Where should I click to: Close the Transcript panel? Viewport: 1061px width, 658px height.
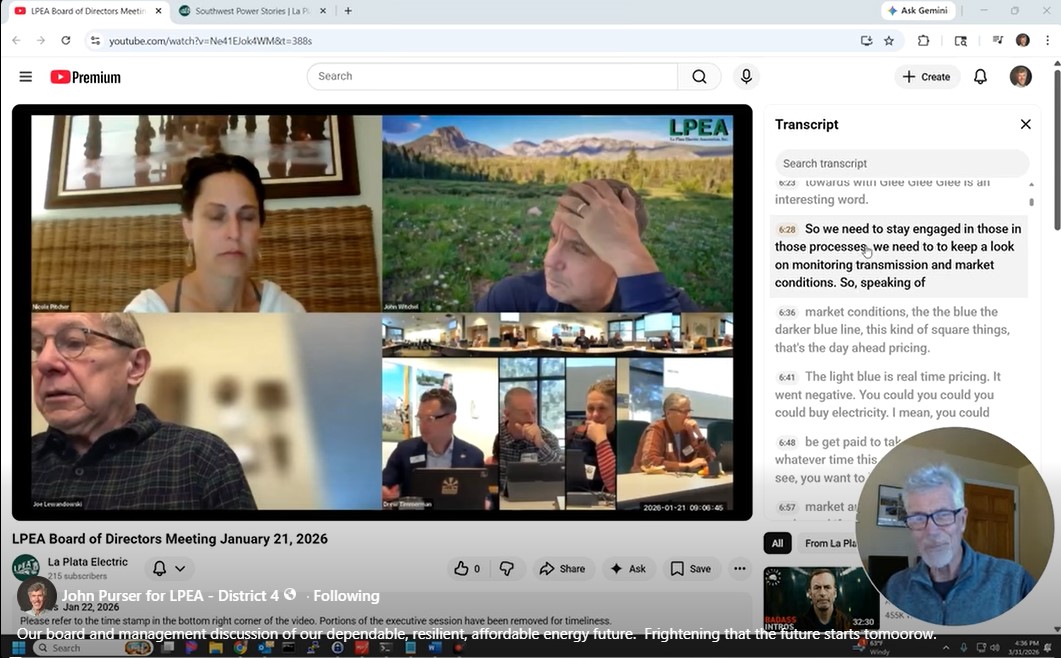click(1025, 124)
